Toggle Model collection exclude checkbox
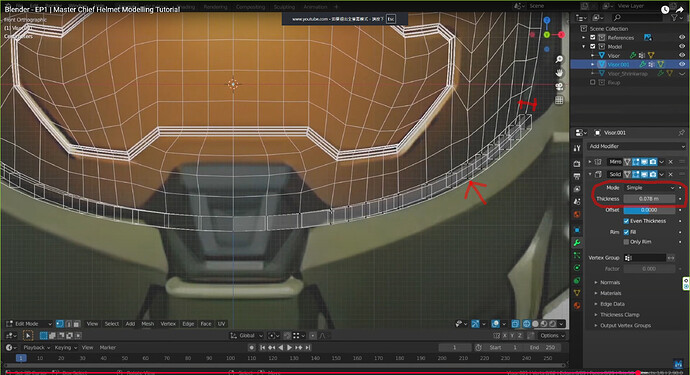Screen dimensions: 690x375 [x=593, y=46]
